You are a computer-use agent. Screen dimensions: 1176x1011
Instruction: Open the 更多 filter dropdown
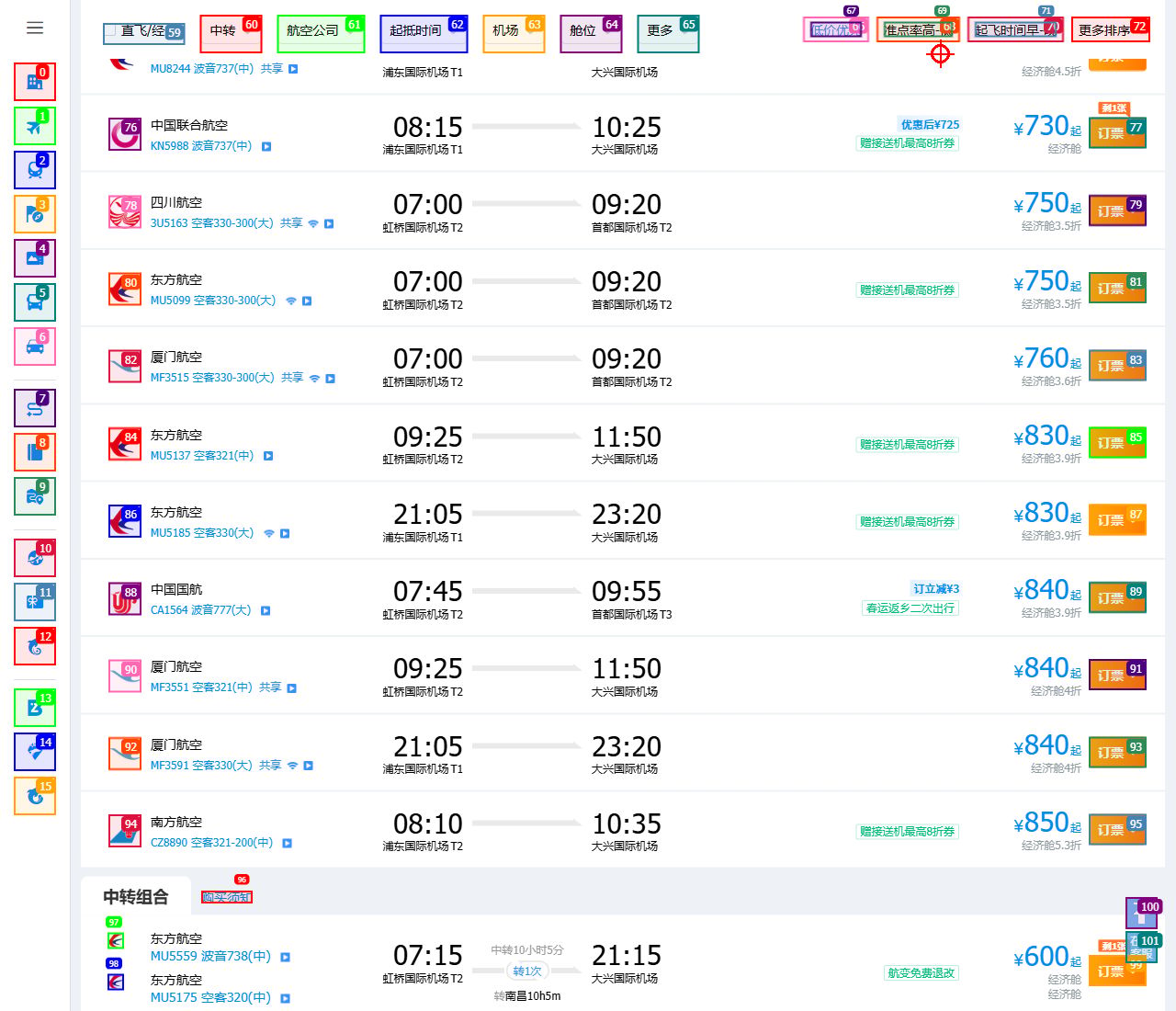coord(668,34)
